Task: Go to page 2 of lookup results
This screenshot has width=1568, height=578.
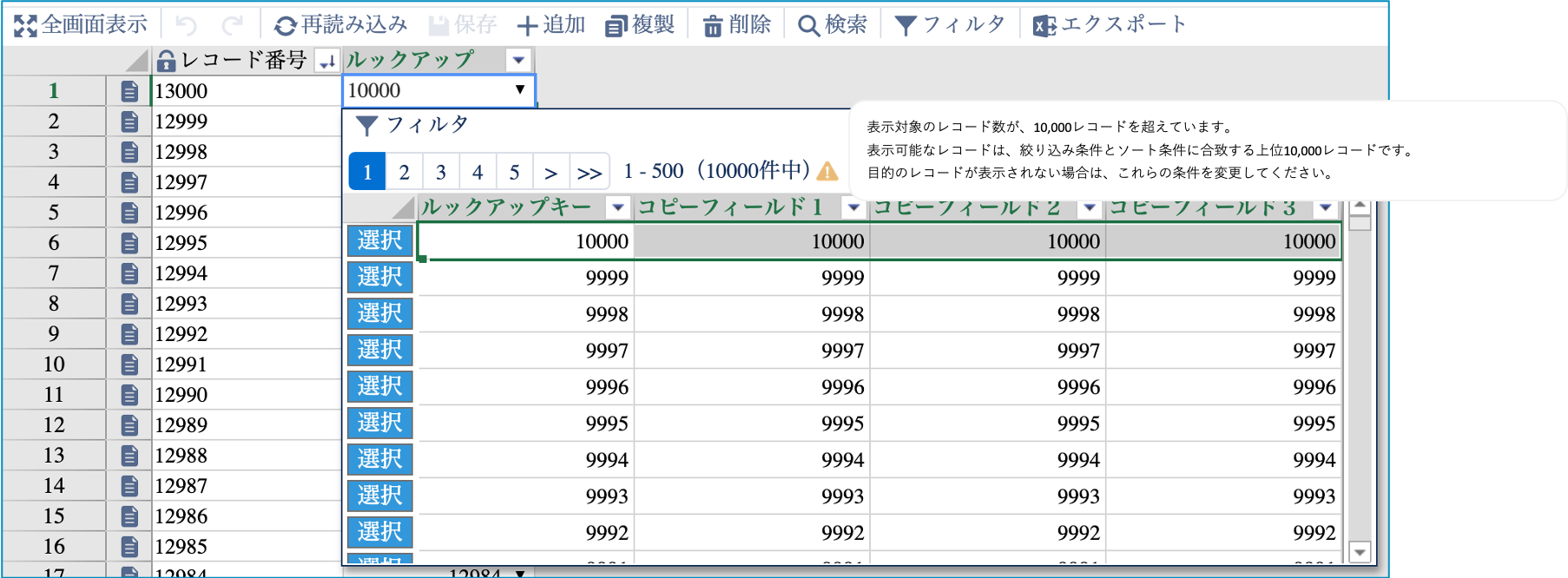Action: (404, 172)
